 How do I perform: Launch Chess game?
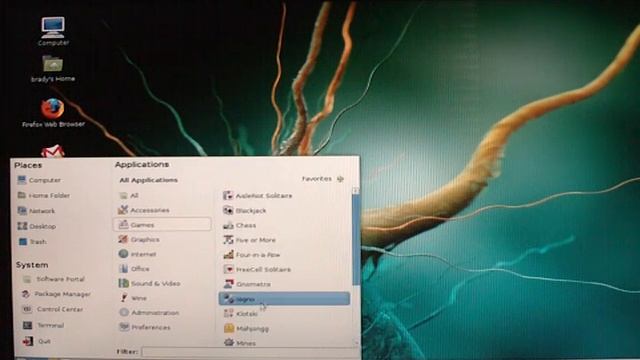[x=240, y=225]
